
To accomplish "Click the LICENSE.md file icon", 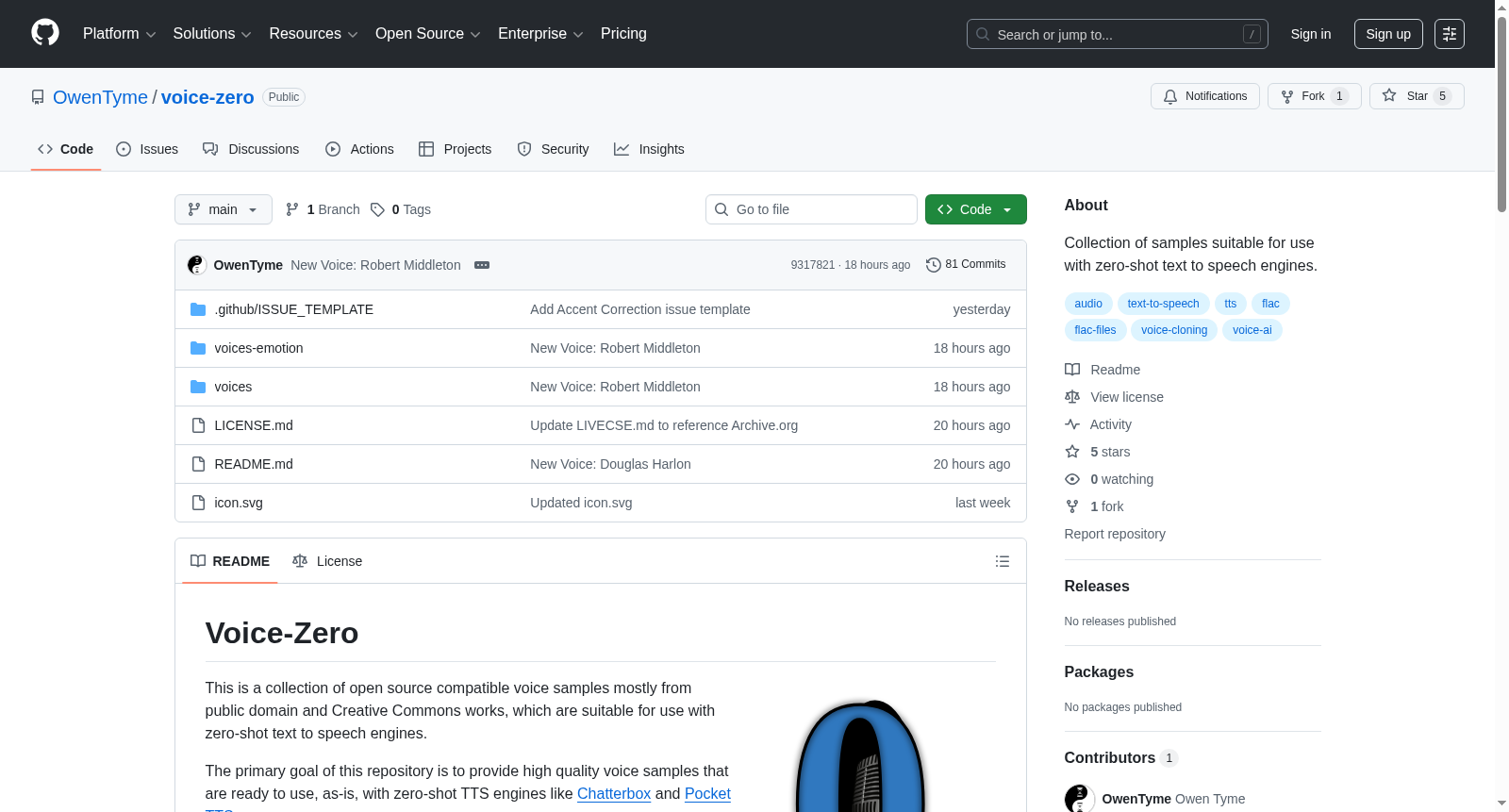I will 198,425.
